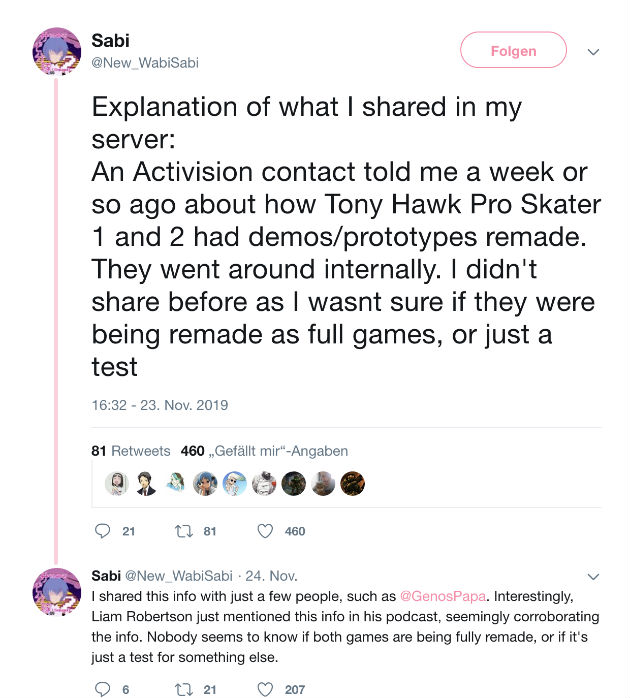Click the first liker avatar in the row

pos(117,484)
